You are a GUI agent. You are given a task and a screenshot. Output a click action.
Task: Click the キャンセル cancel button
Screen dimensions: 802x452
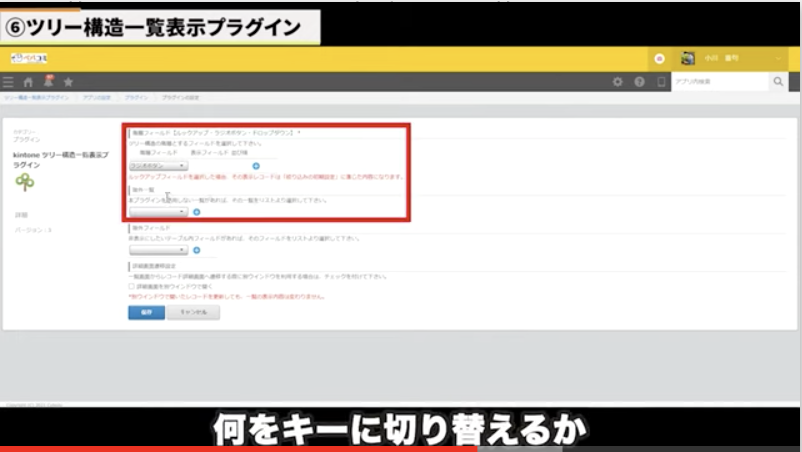[193, 312]
